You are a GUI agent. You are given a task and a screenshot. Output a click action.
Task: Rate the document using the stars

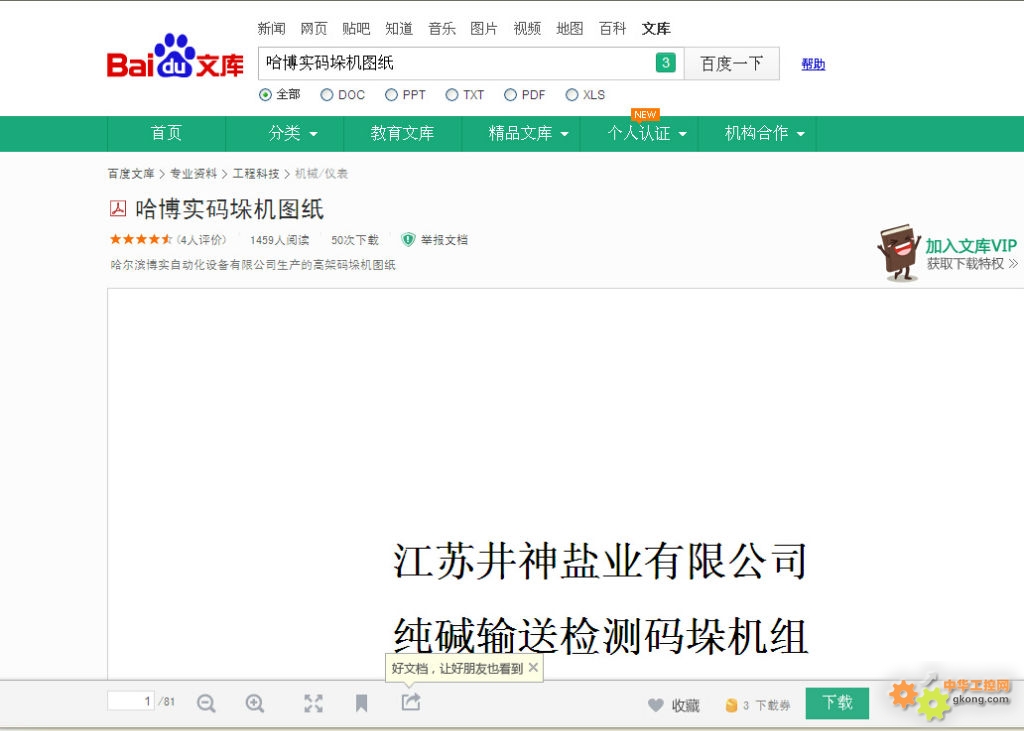141,240
